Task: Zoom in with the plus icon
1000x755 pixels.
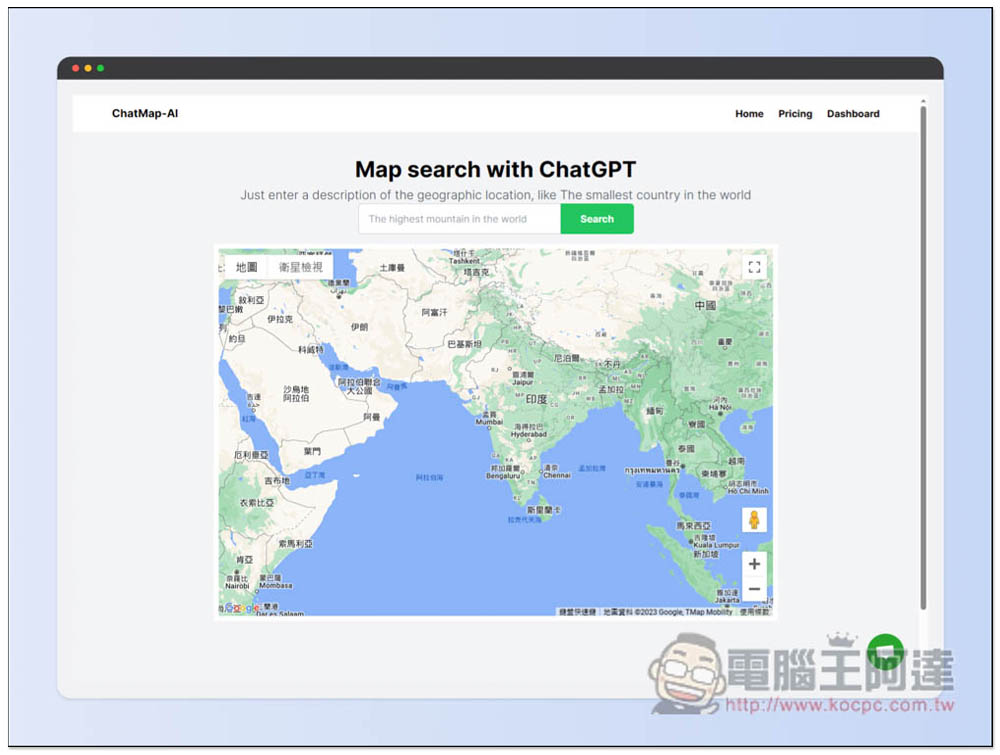Action: [754, 564]
